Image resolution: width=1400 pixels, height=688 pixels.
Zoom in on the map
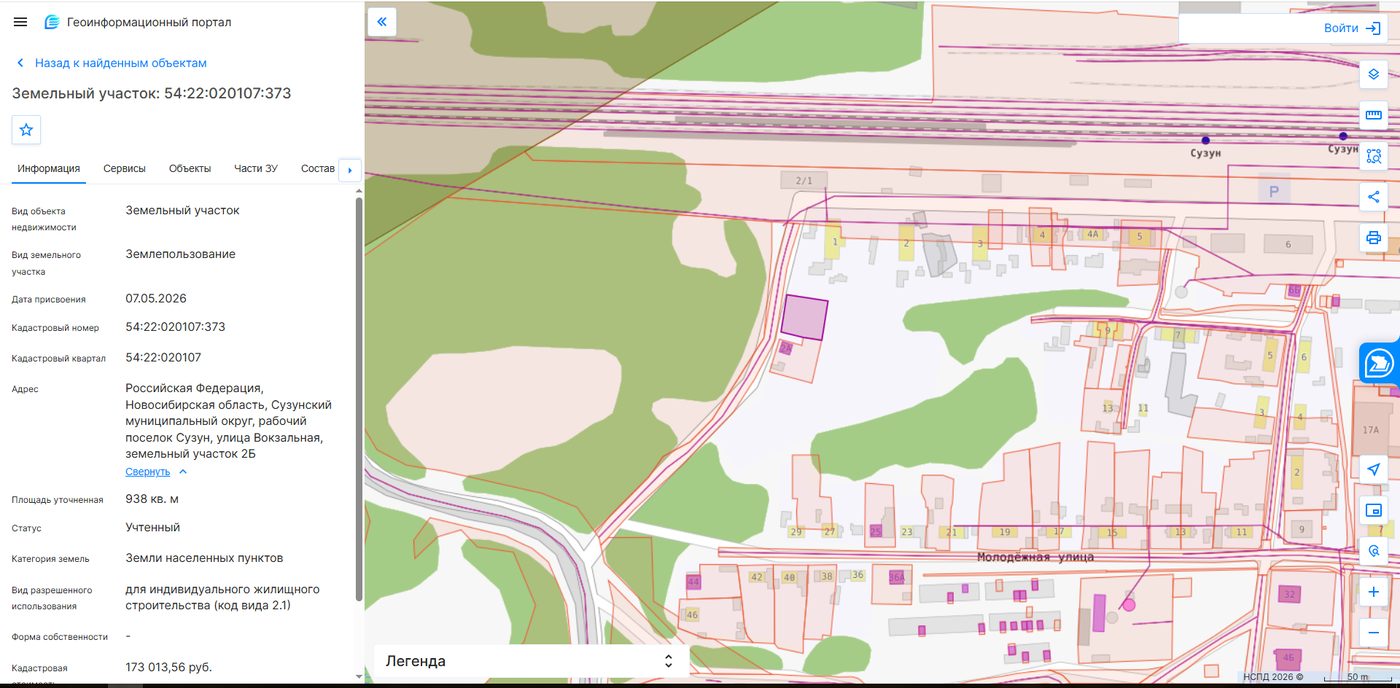[1374, 592]
